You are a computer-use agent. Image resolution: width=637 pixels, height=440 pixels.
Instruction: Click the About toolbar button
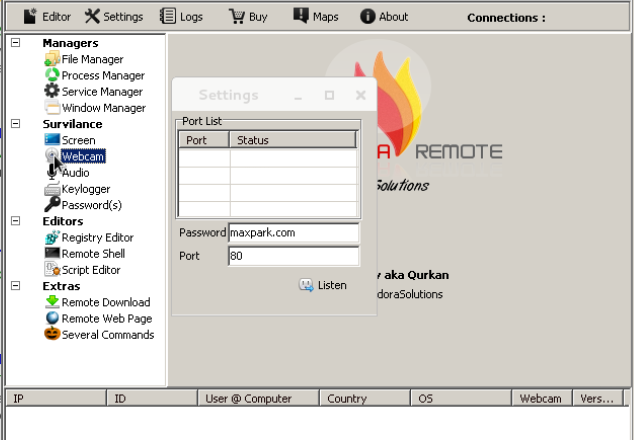(x=384, y=16)
